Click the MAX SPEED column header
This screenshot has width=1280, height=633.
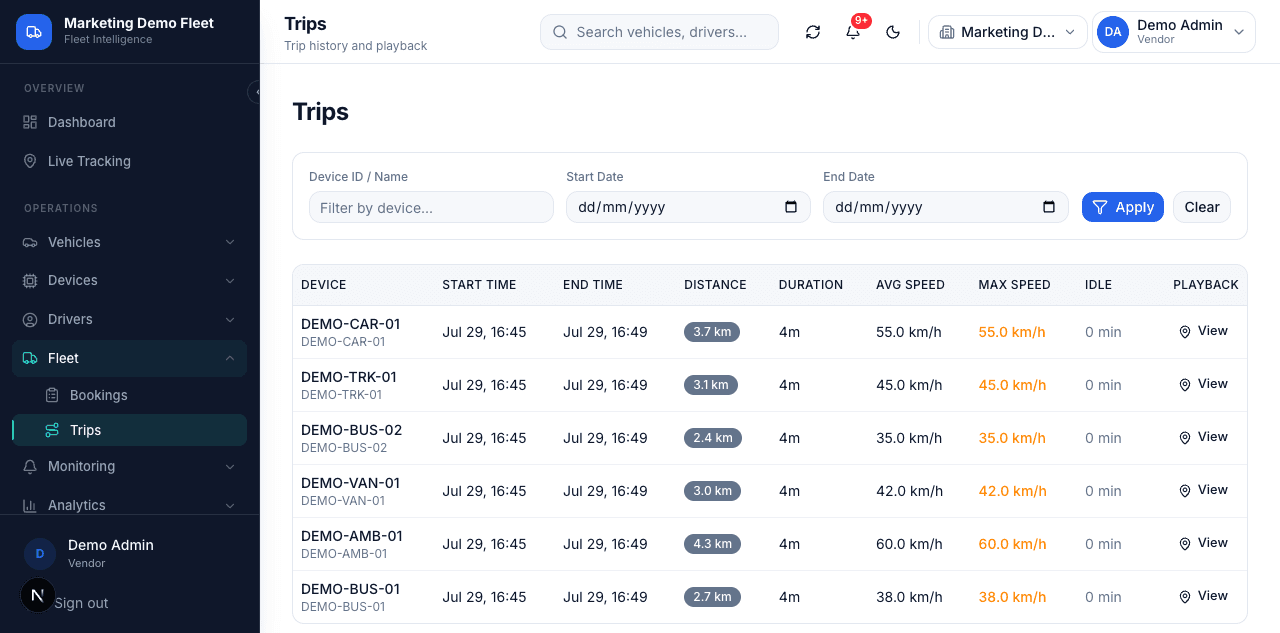[x=1014, y=285]
